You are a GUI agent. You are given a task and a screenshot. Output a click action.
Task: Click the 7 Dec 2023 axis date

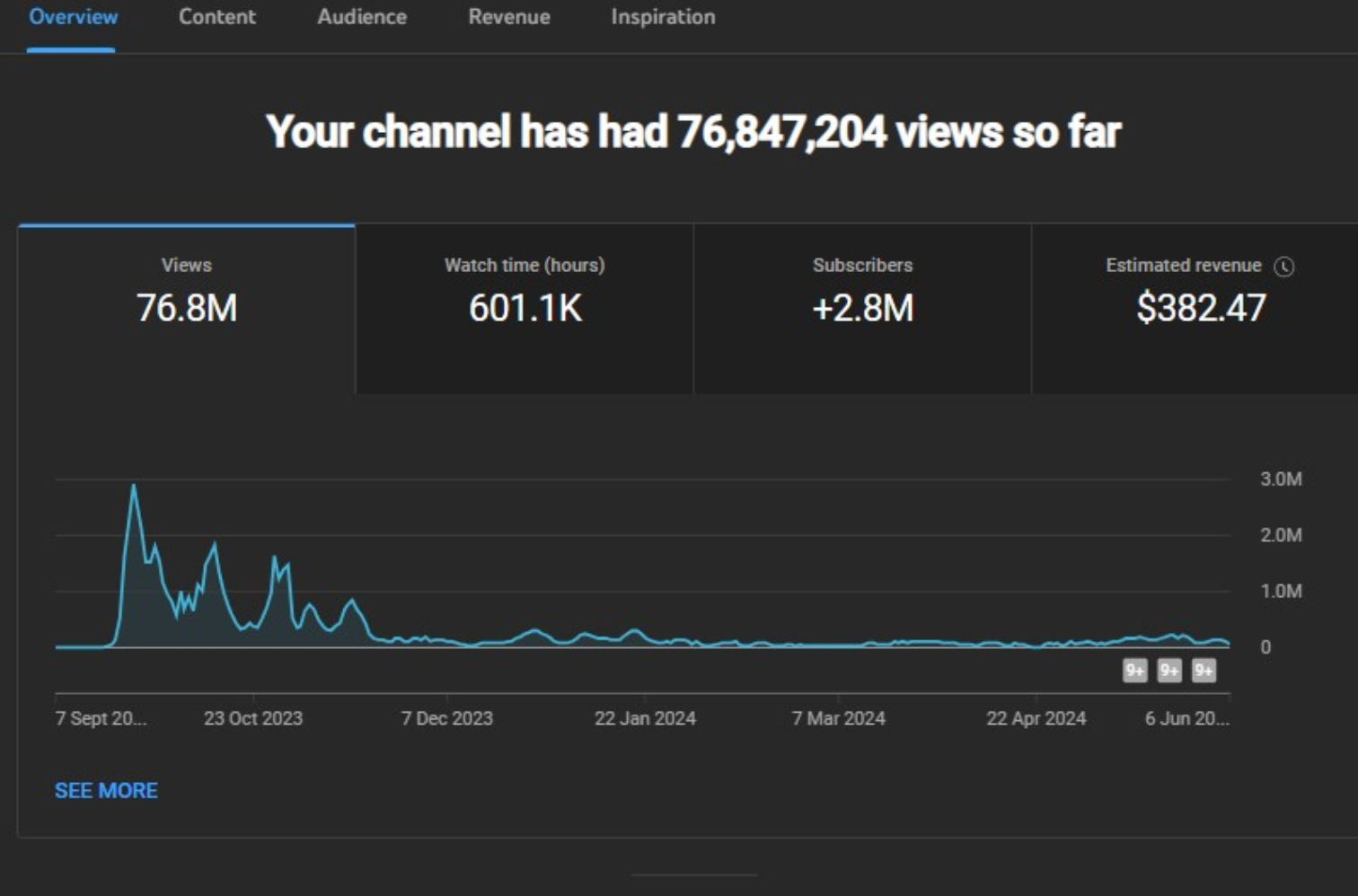[446, 718]
